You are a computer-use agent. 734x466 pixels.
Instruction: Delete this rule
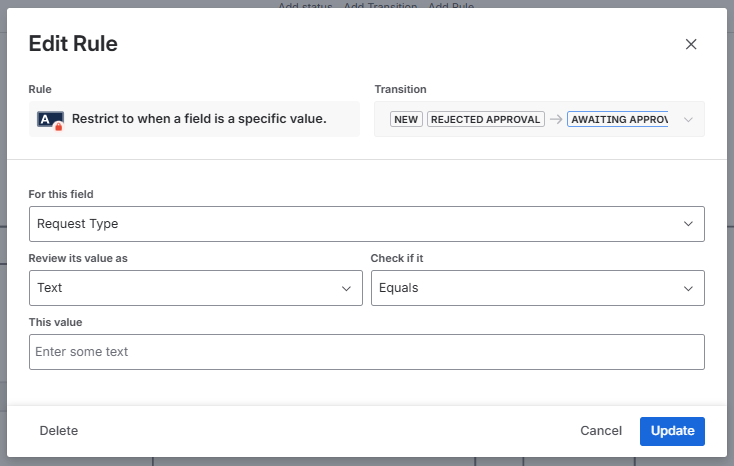click(x=59, y=431)
